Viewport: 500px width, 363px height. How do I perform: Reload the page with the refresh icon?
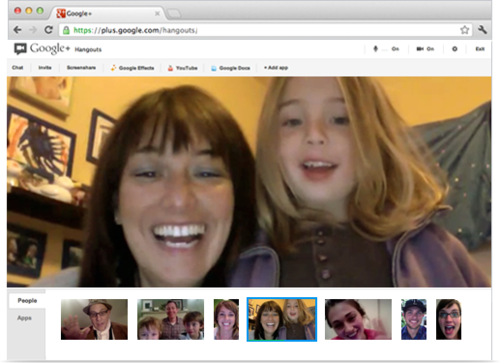click(49, 30)
